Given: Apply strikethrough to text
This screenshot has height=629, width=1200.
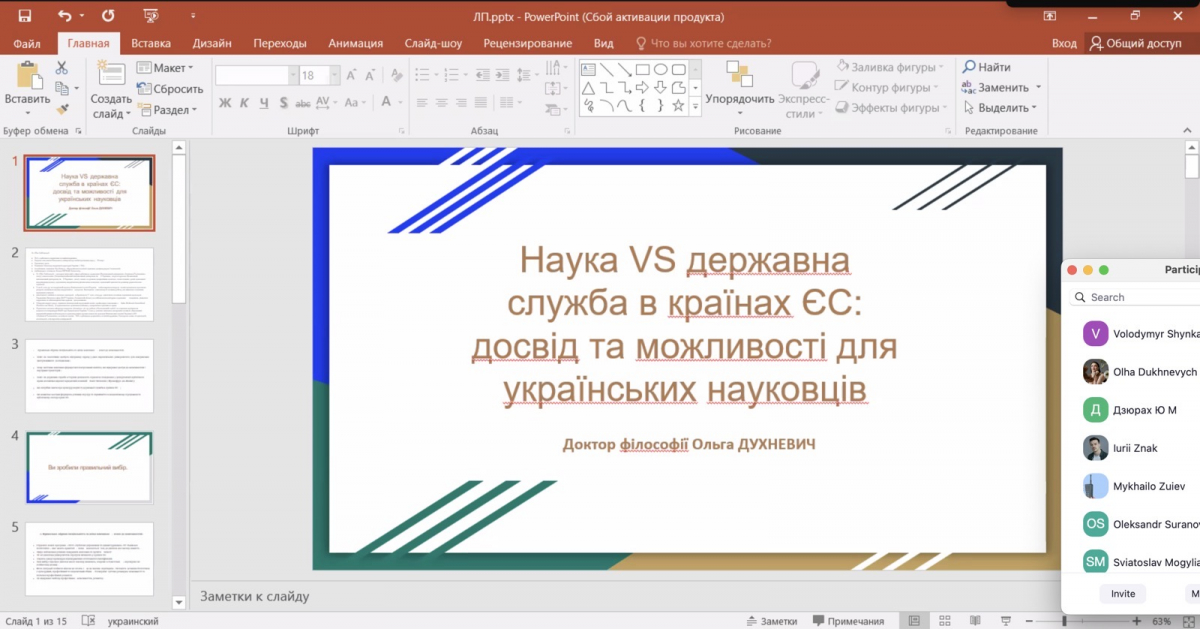Looking at the screenshot, I should 302,103.
